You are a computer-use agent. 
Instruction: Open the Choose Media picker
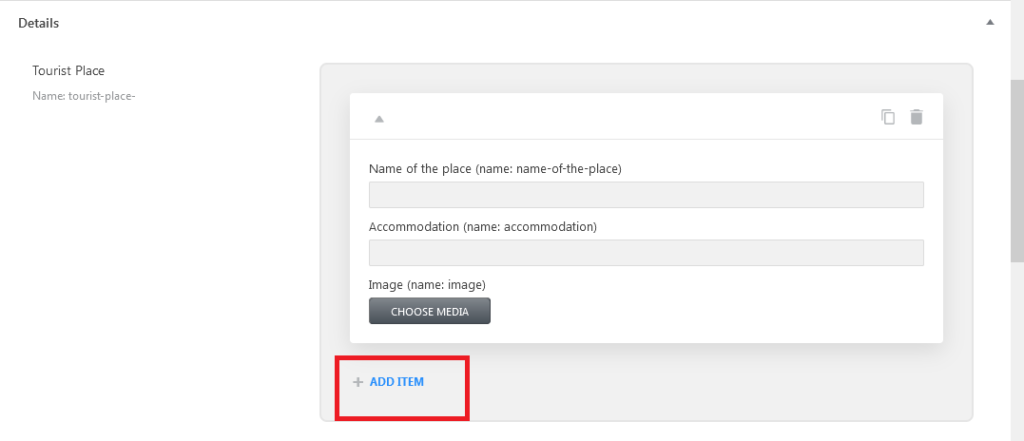430,311
